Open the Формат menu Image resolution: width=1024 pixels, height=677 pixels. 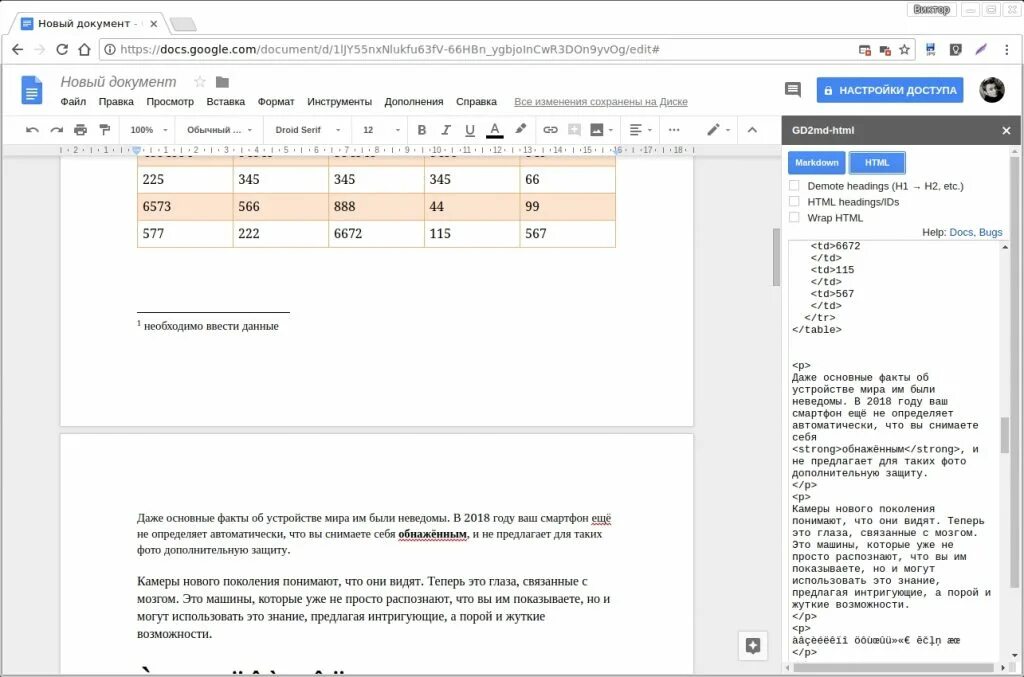point(276,102)
